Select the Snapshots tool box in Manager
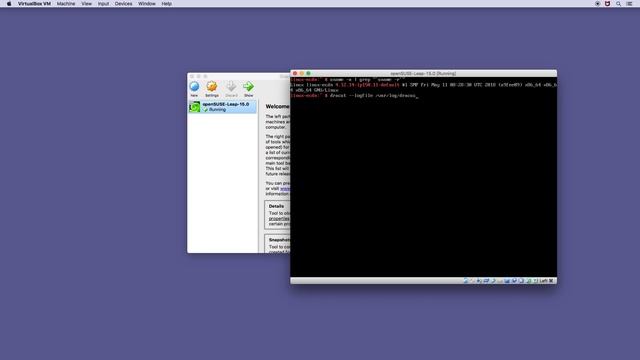The height and width of the screenshot is (360, 640). click(278, 244)
